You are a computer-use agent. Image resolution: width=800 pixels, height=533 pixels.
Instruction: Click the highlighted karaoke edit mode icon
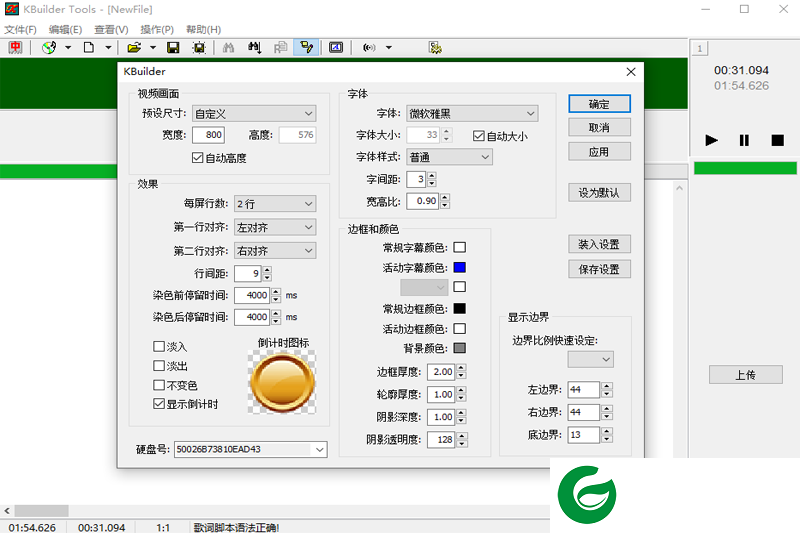pyautogui.click(x=307, y=47)
